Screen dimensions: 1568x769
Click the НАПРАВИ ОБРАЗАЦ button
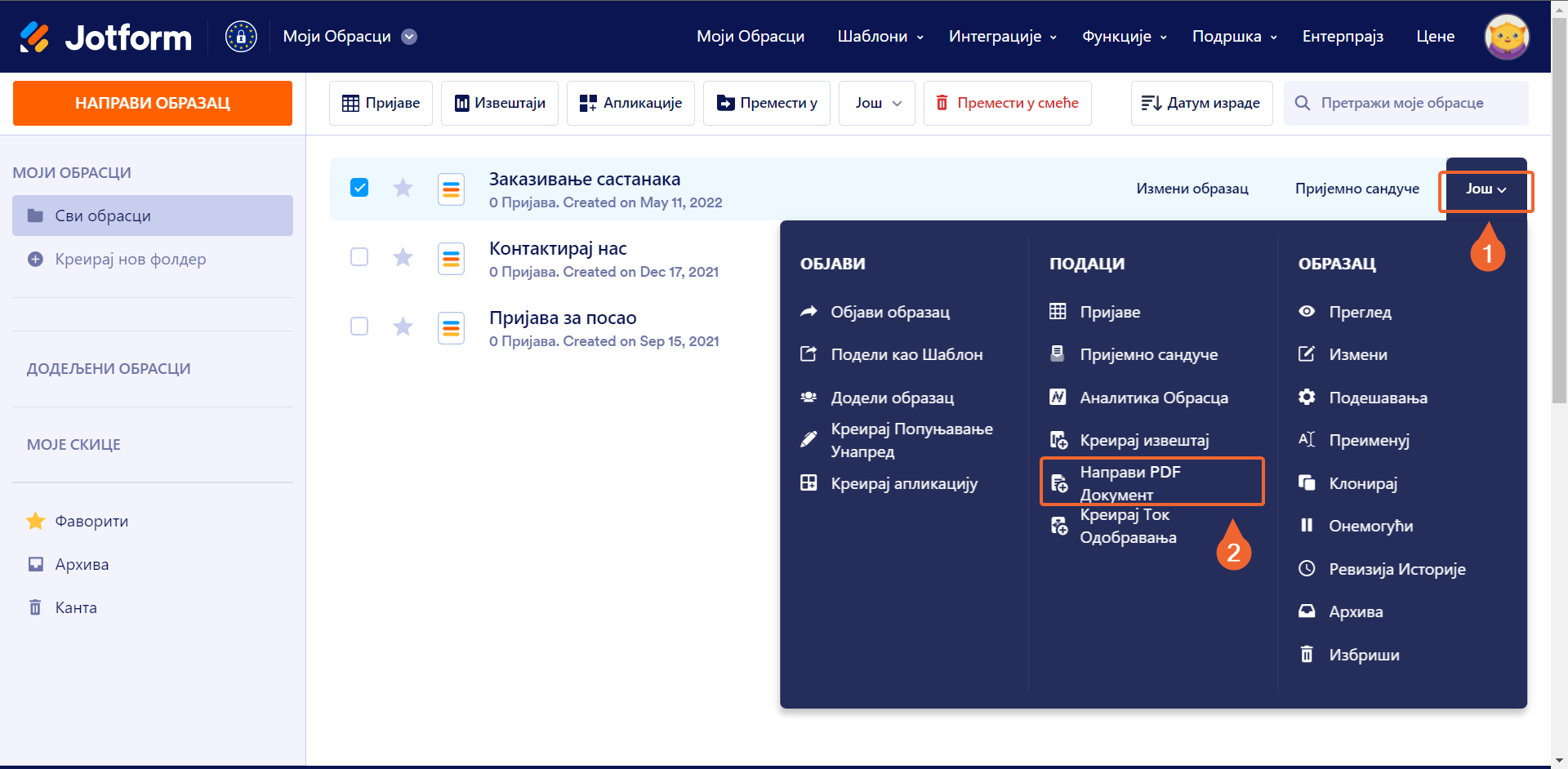[x=153, y=103]
